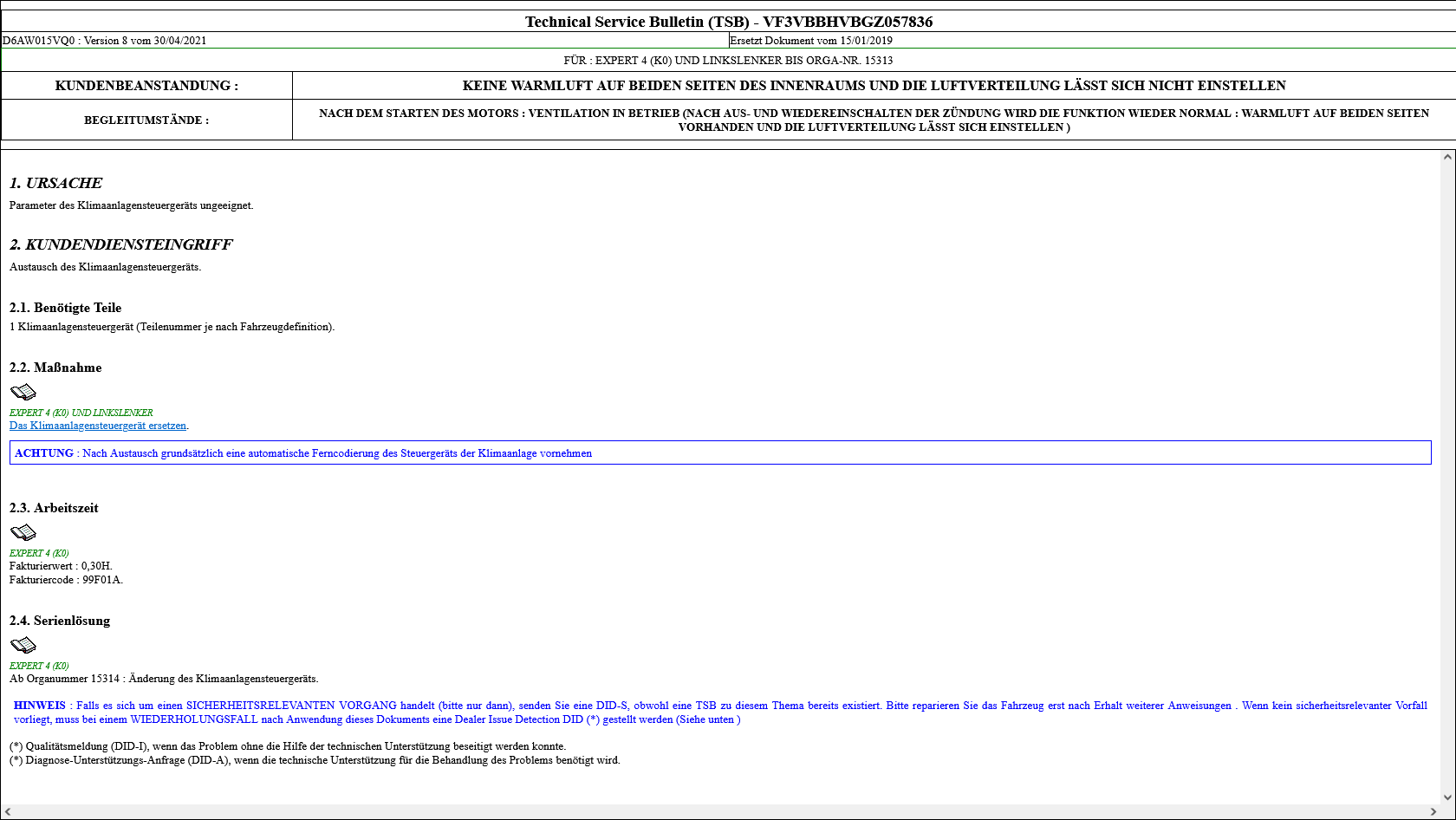Click the 'Ersetzt Dokument vom 15/01/2019' cell
Viewport: 1456px width, 820px height.
pos(811,41)
